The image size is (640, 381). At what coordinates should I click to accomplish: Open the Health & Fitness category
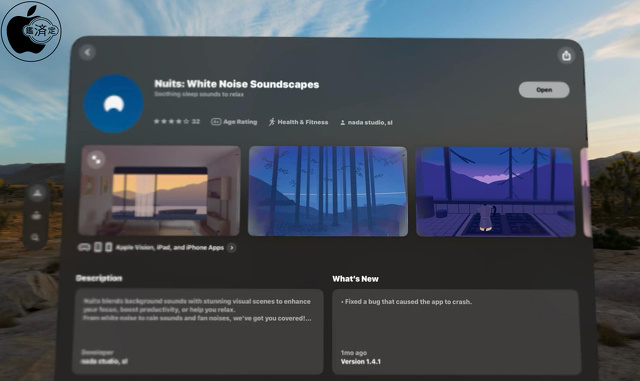298,122
